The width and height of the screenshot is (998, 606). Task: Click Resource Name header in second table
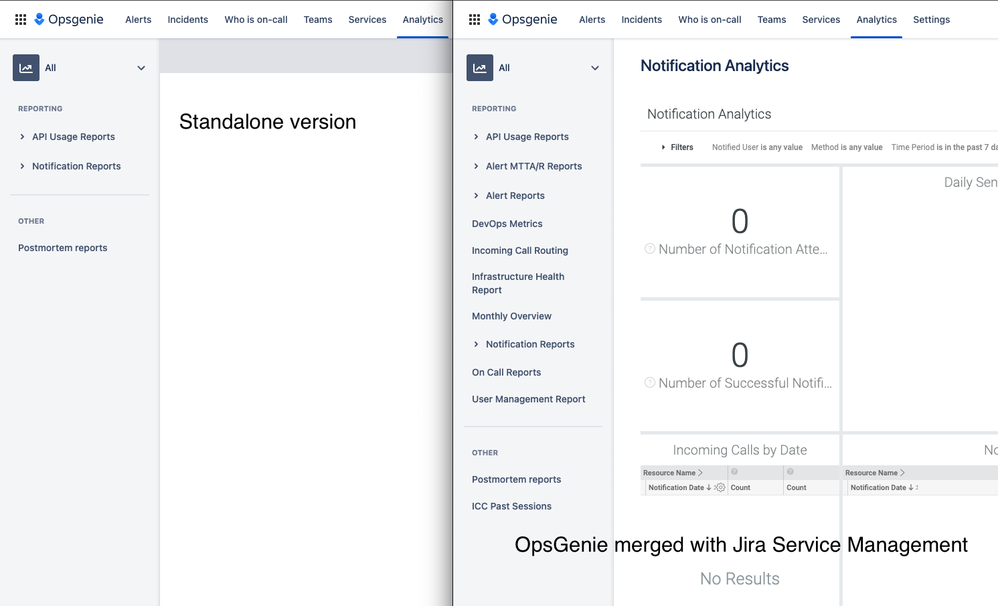point(875,473)
